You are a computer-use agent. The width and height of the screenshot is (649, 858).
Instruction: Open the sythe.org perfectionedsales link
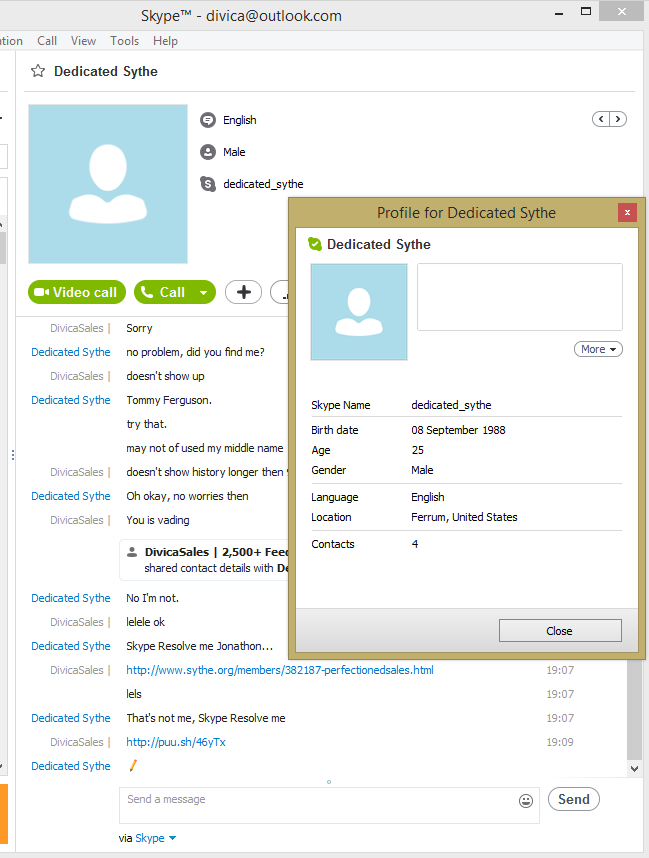280,670
